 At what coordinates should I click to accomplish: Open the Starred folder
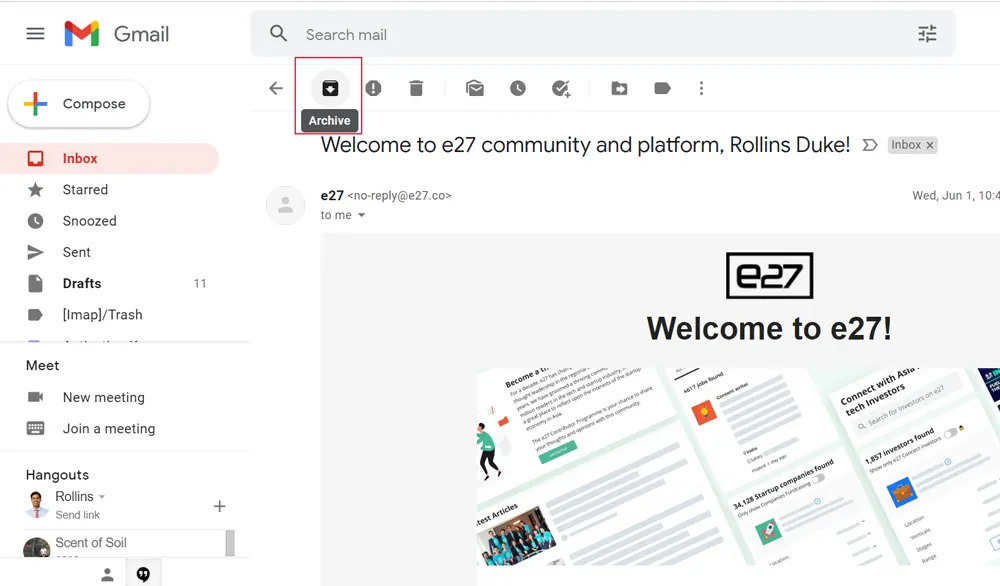pyautogui.click(x=85, y=189)
